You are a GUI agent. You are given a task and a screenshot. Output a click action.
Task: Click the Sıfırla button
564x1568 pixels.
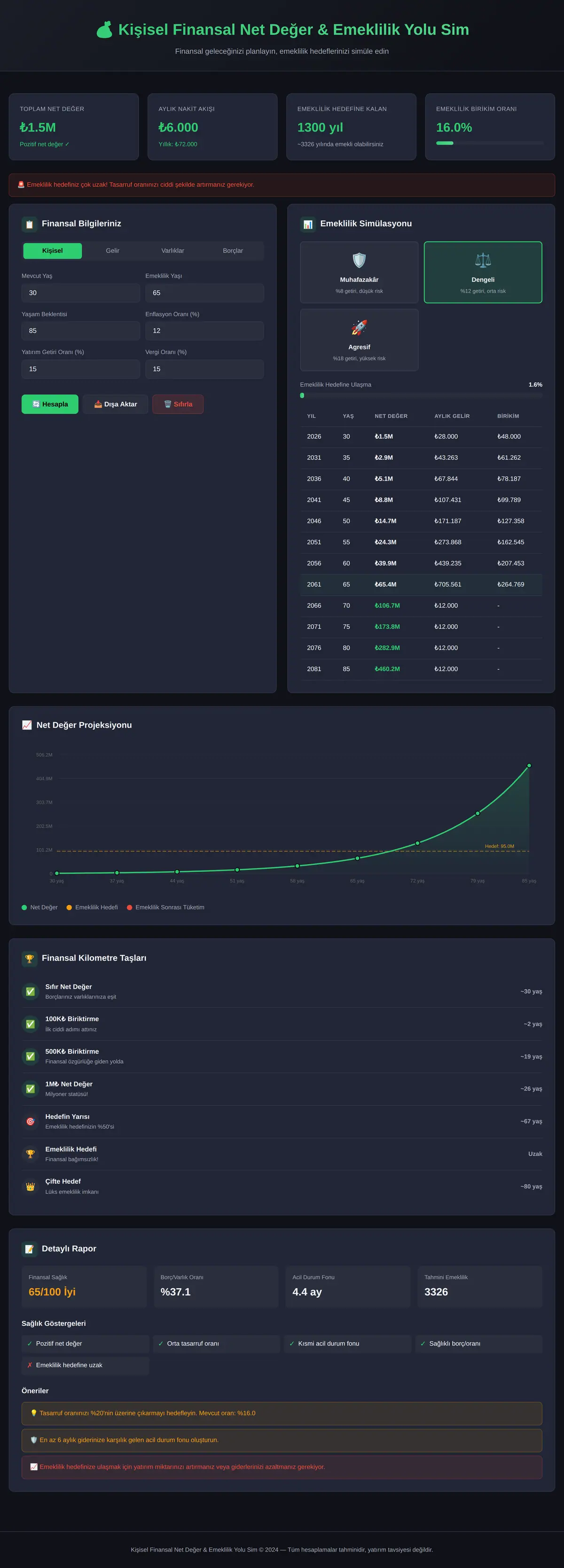[x=178, y=404]
